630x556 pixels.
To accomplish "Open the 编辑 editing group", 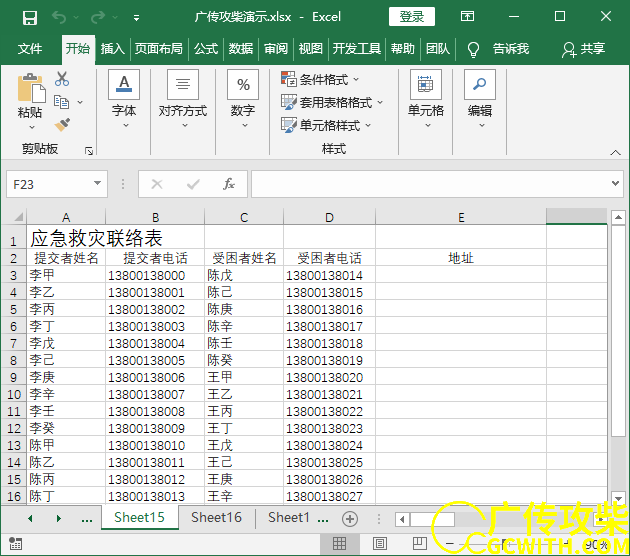I will (x=480, y=99).
